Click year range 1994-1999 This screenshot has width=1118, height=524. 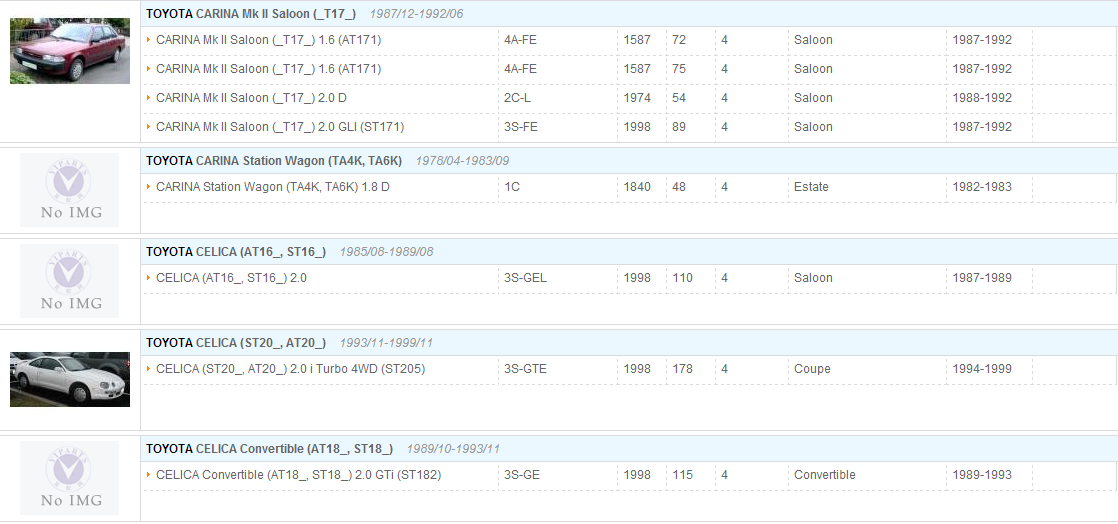coord(982,369)
